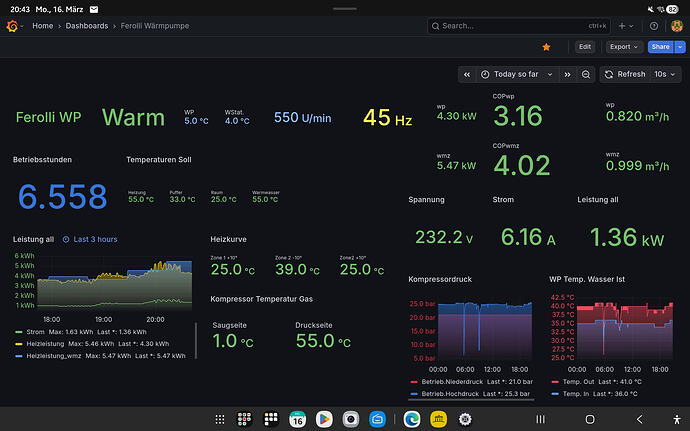
Task: Expand the Share options arrow
Action: [x=680, y=47]
